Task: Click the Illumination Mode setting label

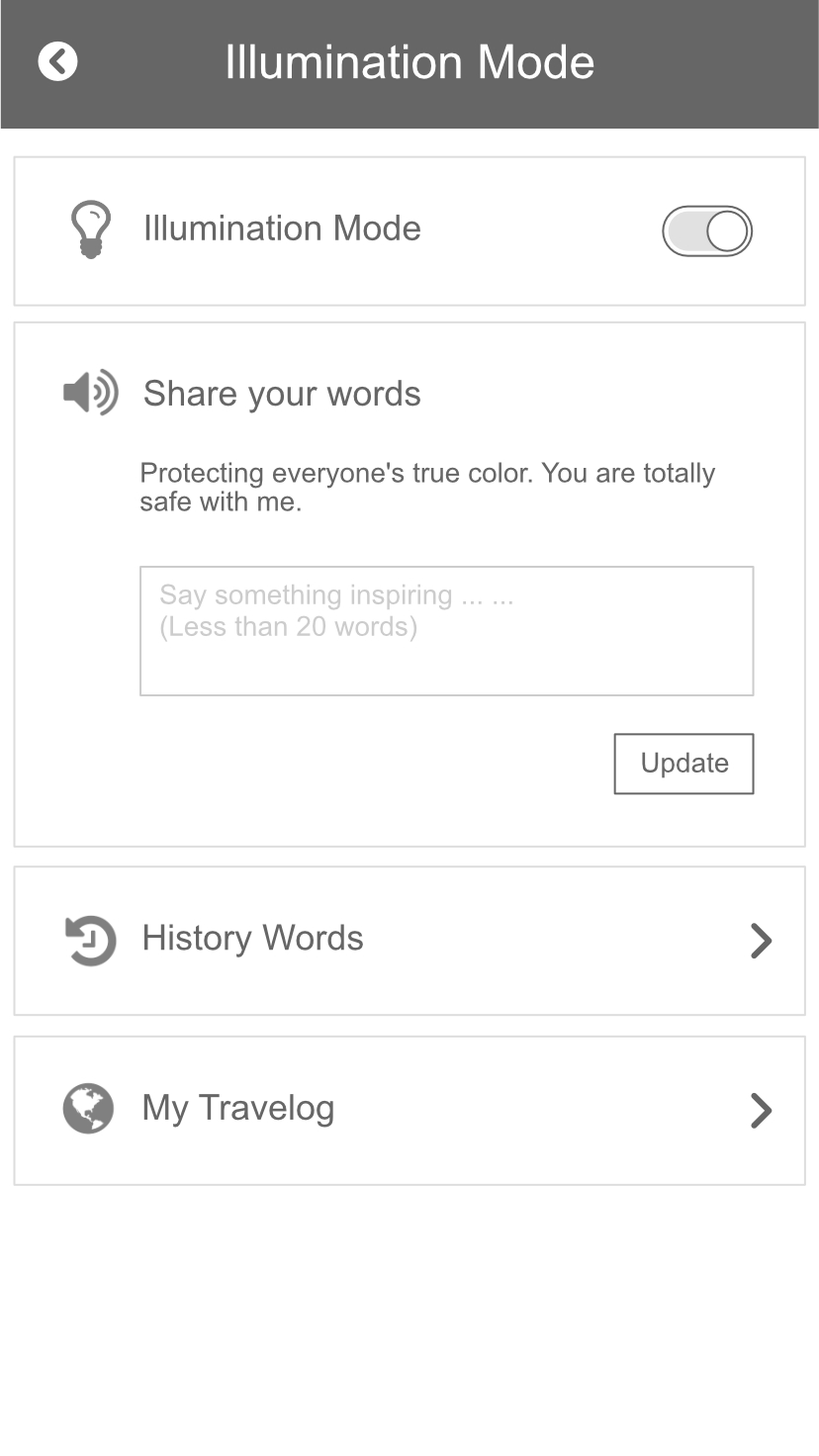Action: (282, 228)
